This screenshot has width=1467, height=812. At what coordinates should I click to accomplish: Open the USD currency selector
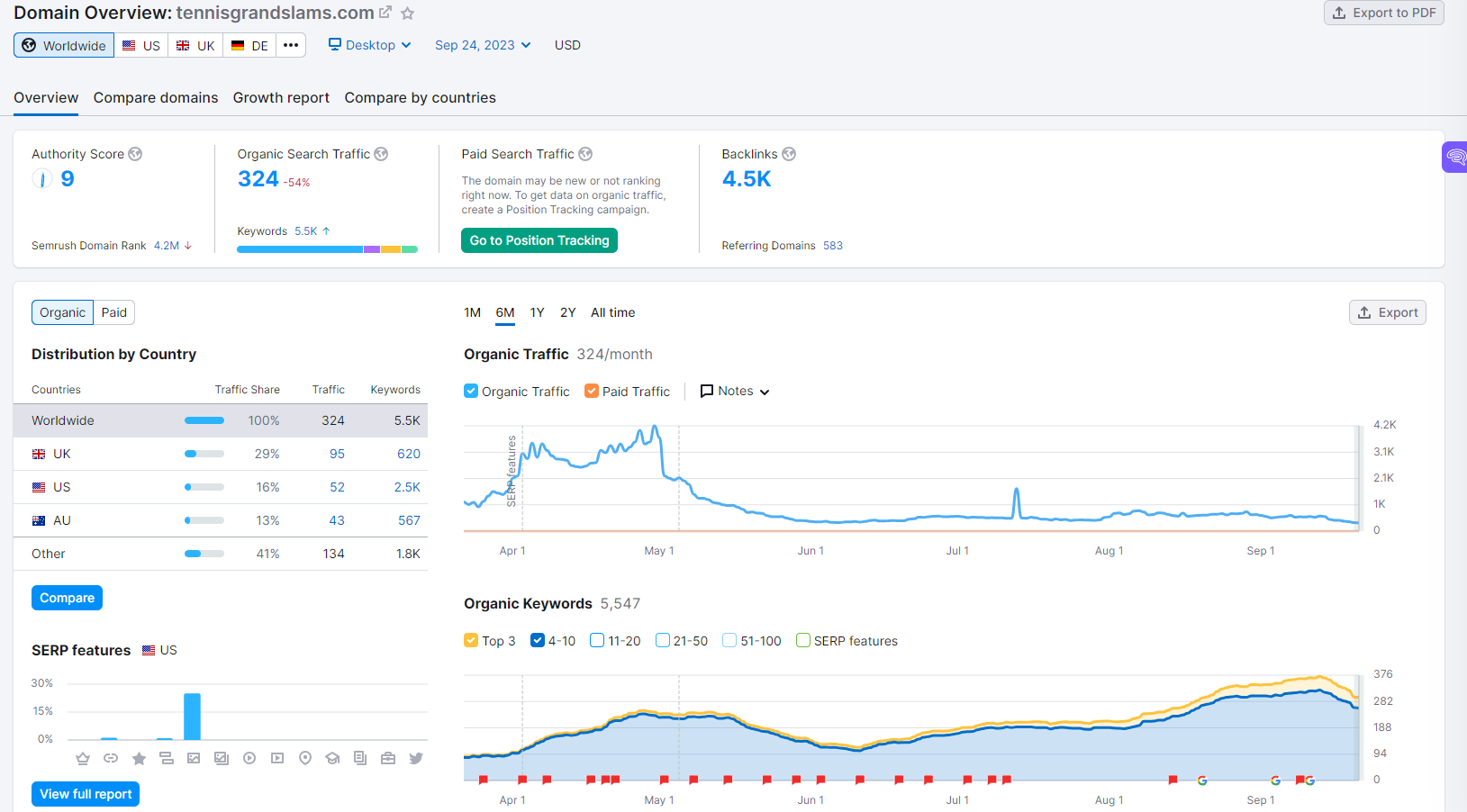(x=567, y=45)
